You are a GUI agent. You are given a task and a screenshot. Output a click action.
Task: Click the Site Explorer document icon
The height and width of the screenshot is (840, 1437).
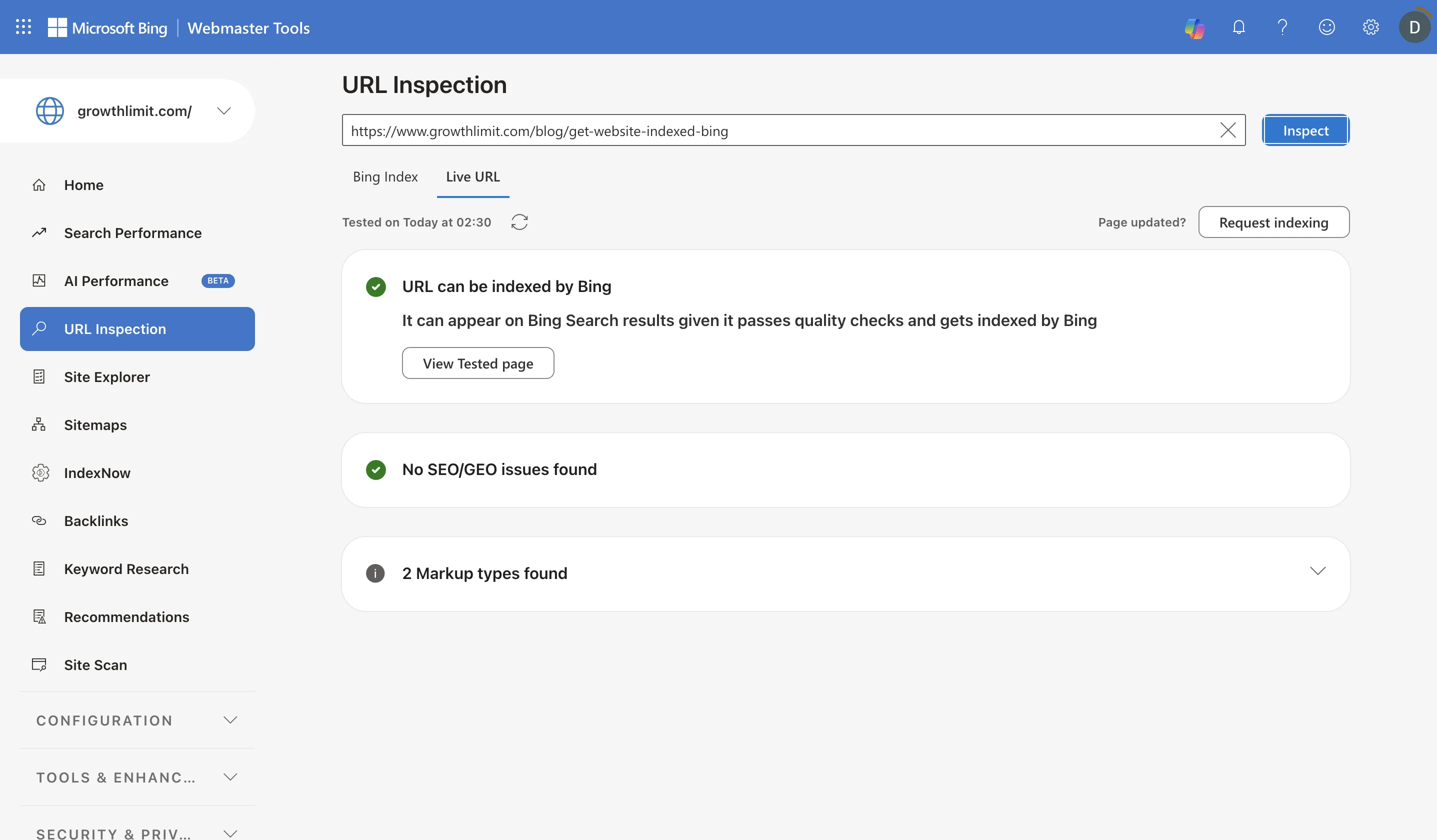click(x=39, y=376)
